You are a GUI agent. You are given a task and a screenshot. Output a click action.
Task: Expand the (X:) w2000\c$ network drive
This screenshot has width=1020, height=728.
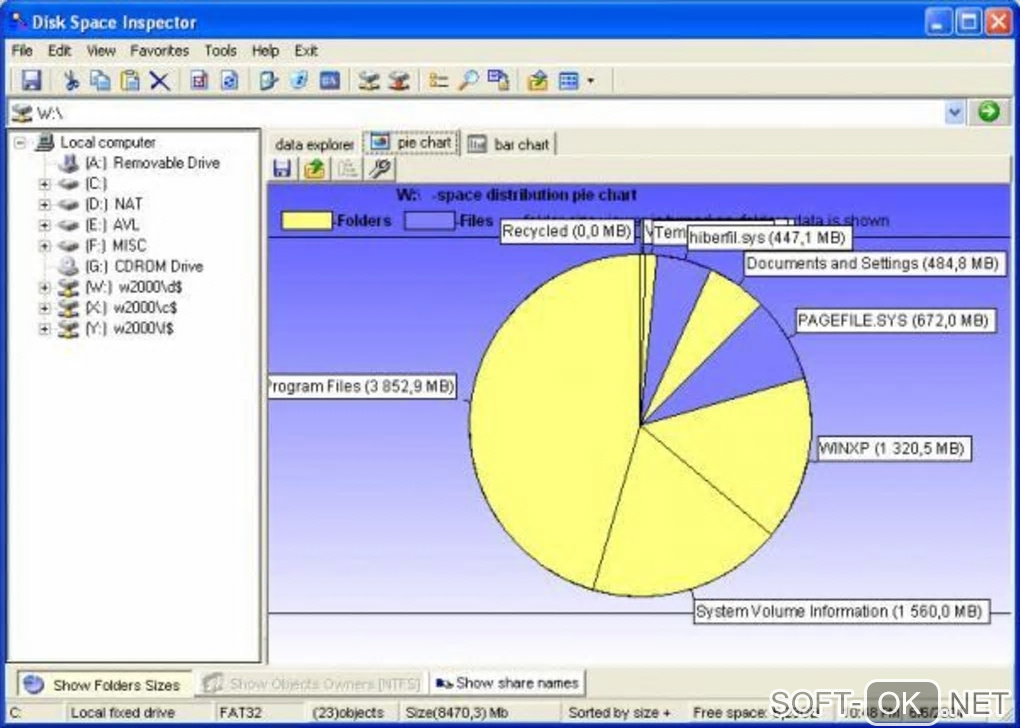(x=44, y=308)
